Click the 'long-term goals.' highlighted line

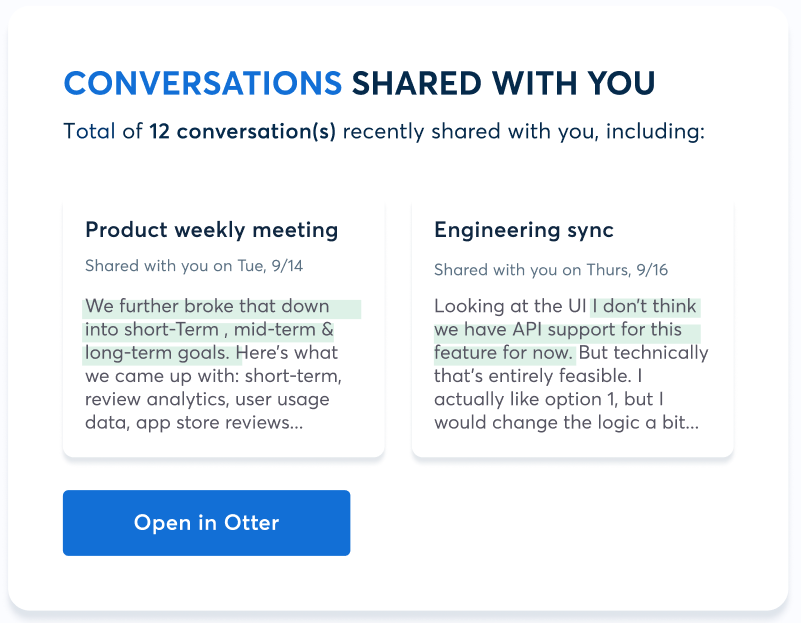click(x=160, y=353)
